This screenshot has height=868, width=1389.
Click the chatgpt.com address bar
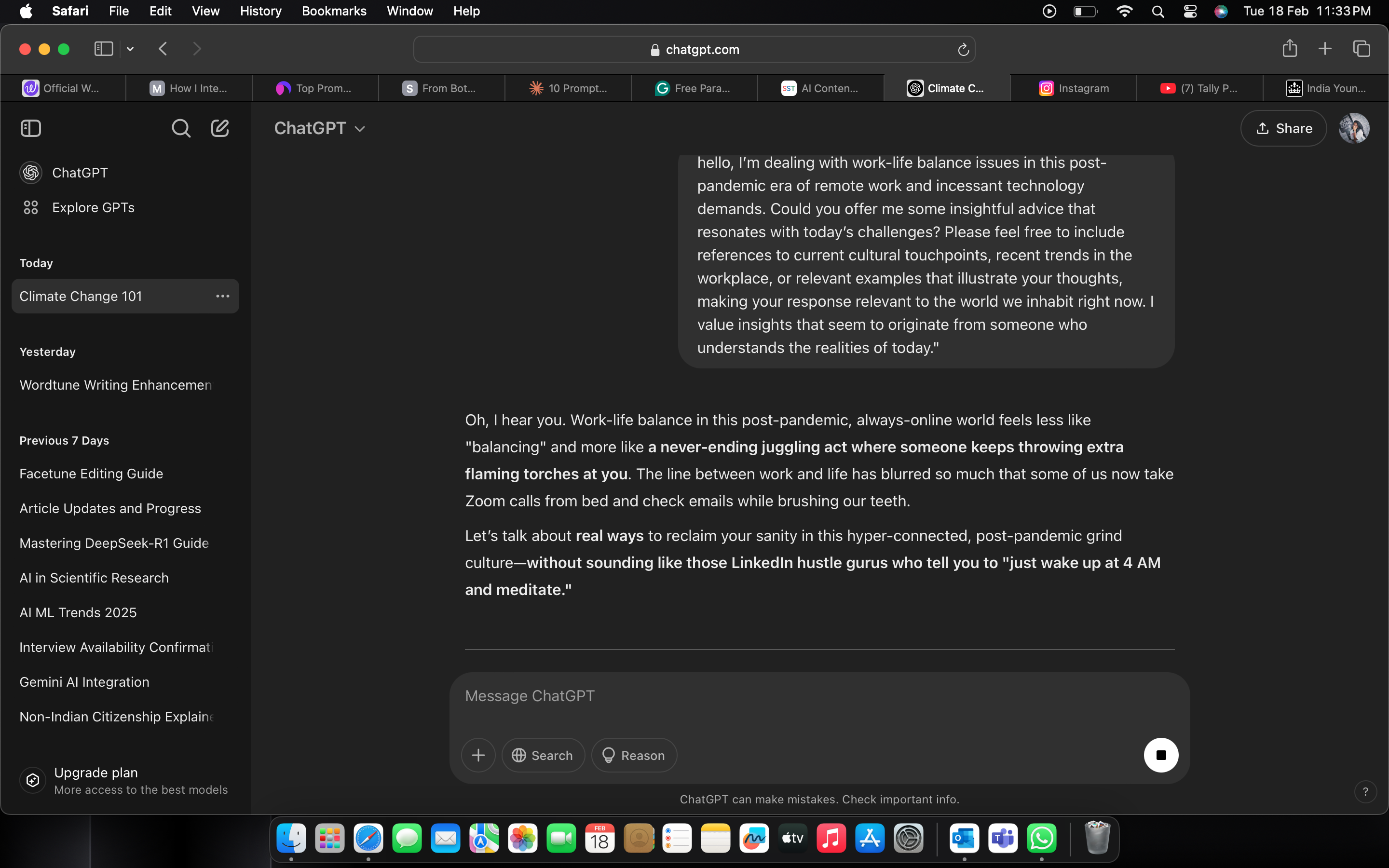pyautogui.click(x=694, y=50)
